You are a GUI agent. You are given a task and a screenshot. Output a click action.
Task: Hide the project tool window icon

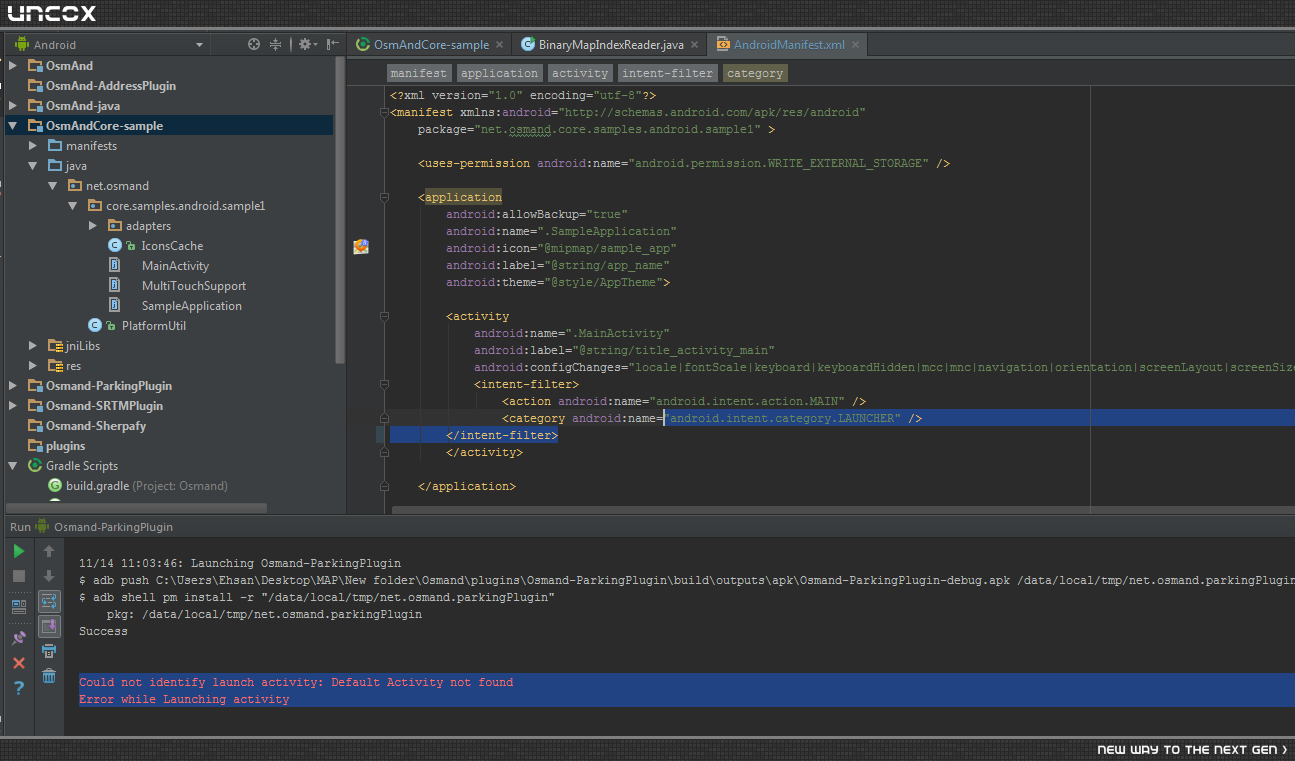[333, 44]
